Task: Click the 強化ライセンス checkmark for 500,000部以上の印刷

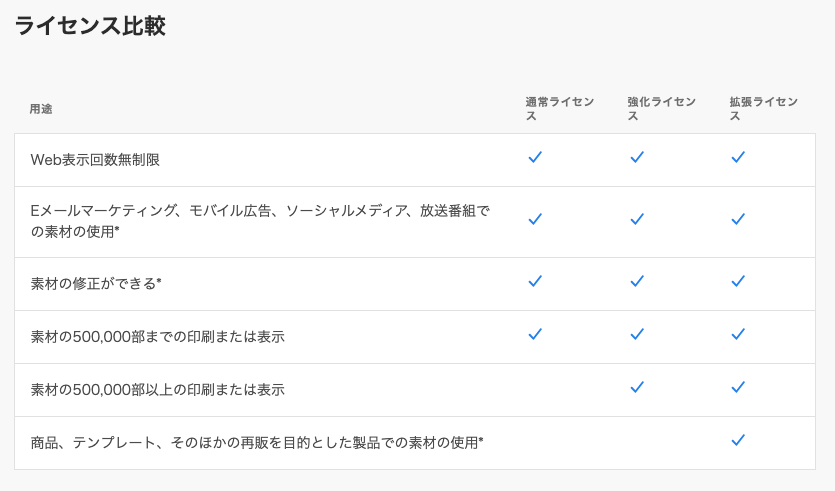Action: click(x=637, y=387)
